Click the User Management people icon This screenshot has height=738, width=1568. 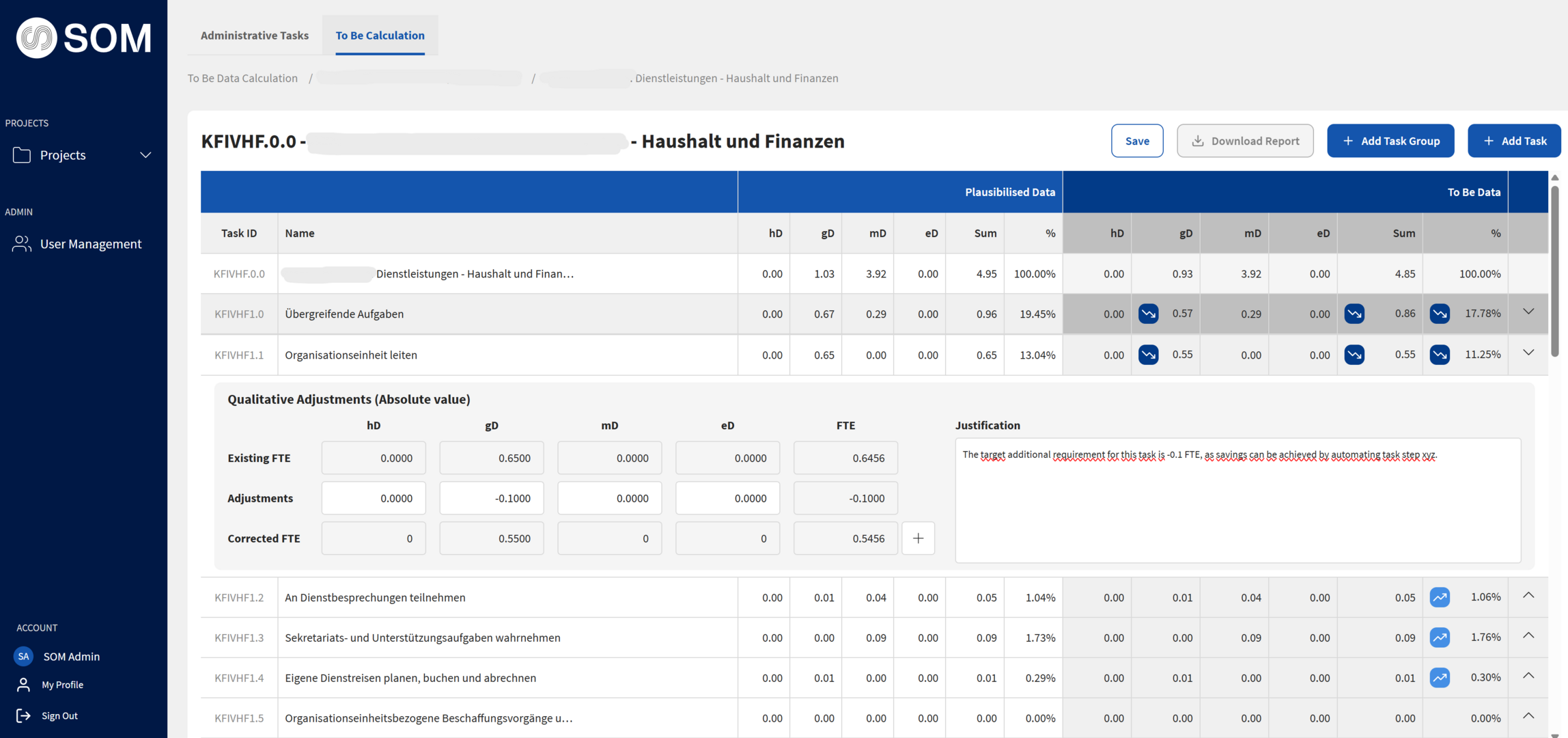[22, 244]
